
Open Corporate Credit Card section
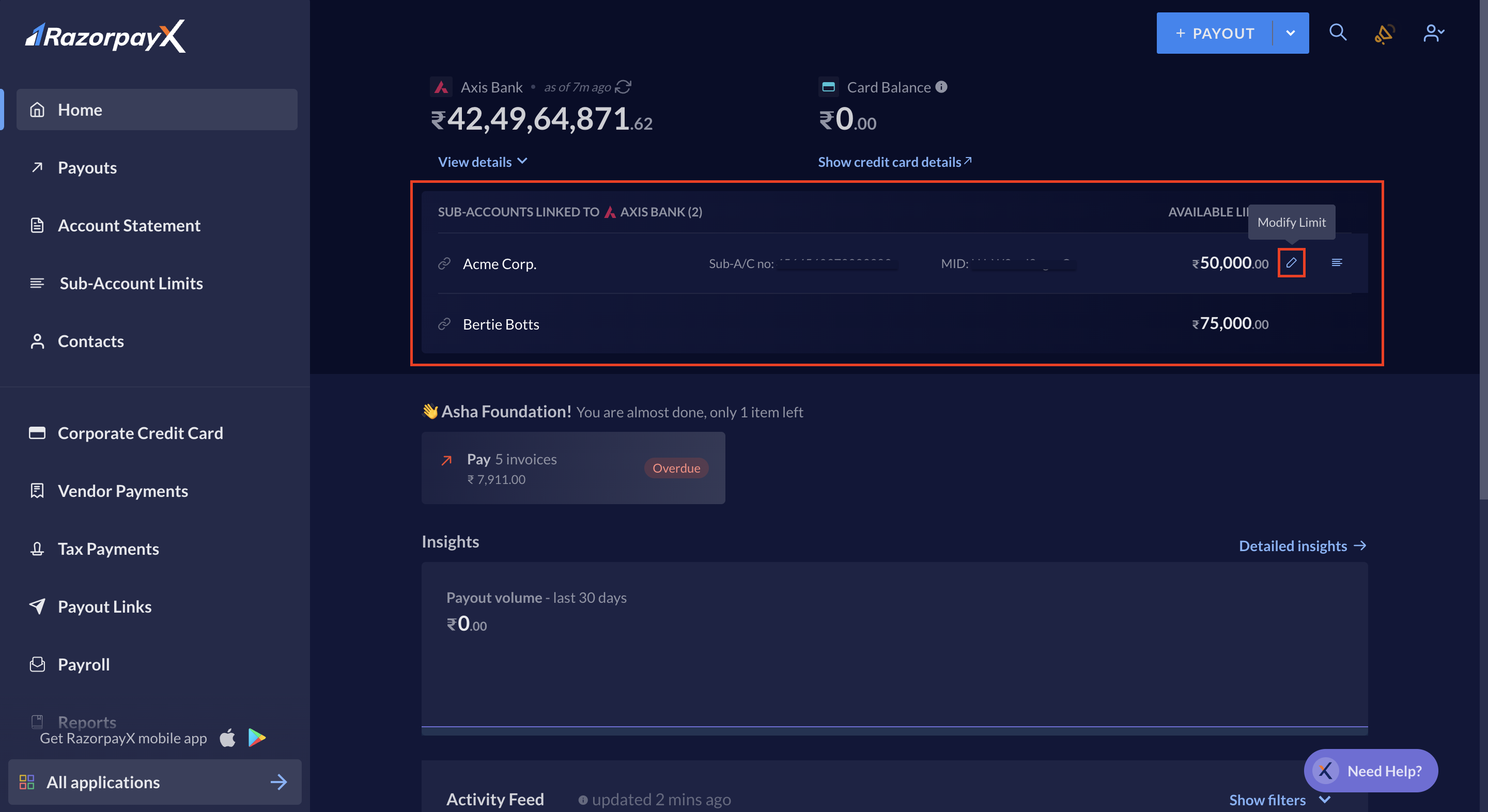(x=141, y=433)
